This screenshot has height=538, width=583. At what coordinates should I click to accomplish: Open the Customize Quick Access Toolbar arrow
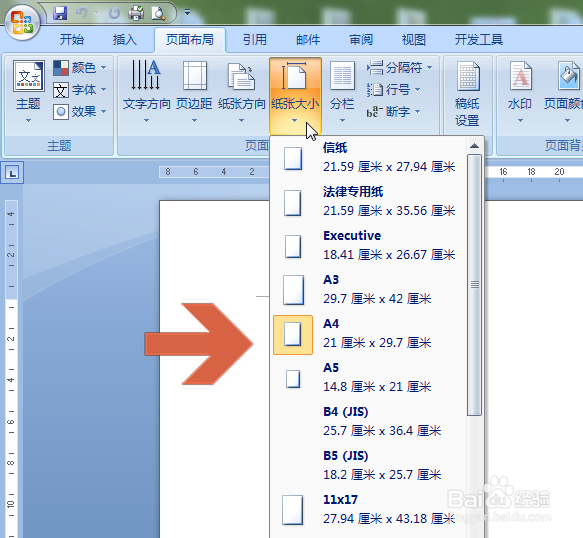tap(187, 13)
